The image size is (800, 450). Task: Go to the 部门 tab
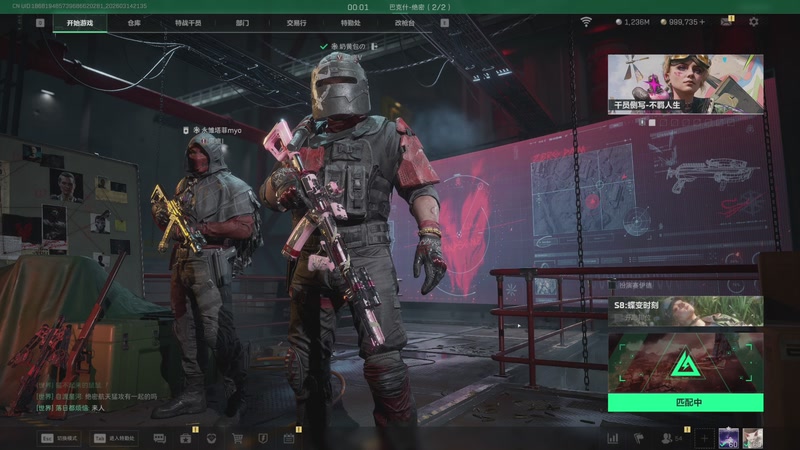(242, 23)
